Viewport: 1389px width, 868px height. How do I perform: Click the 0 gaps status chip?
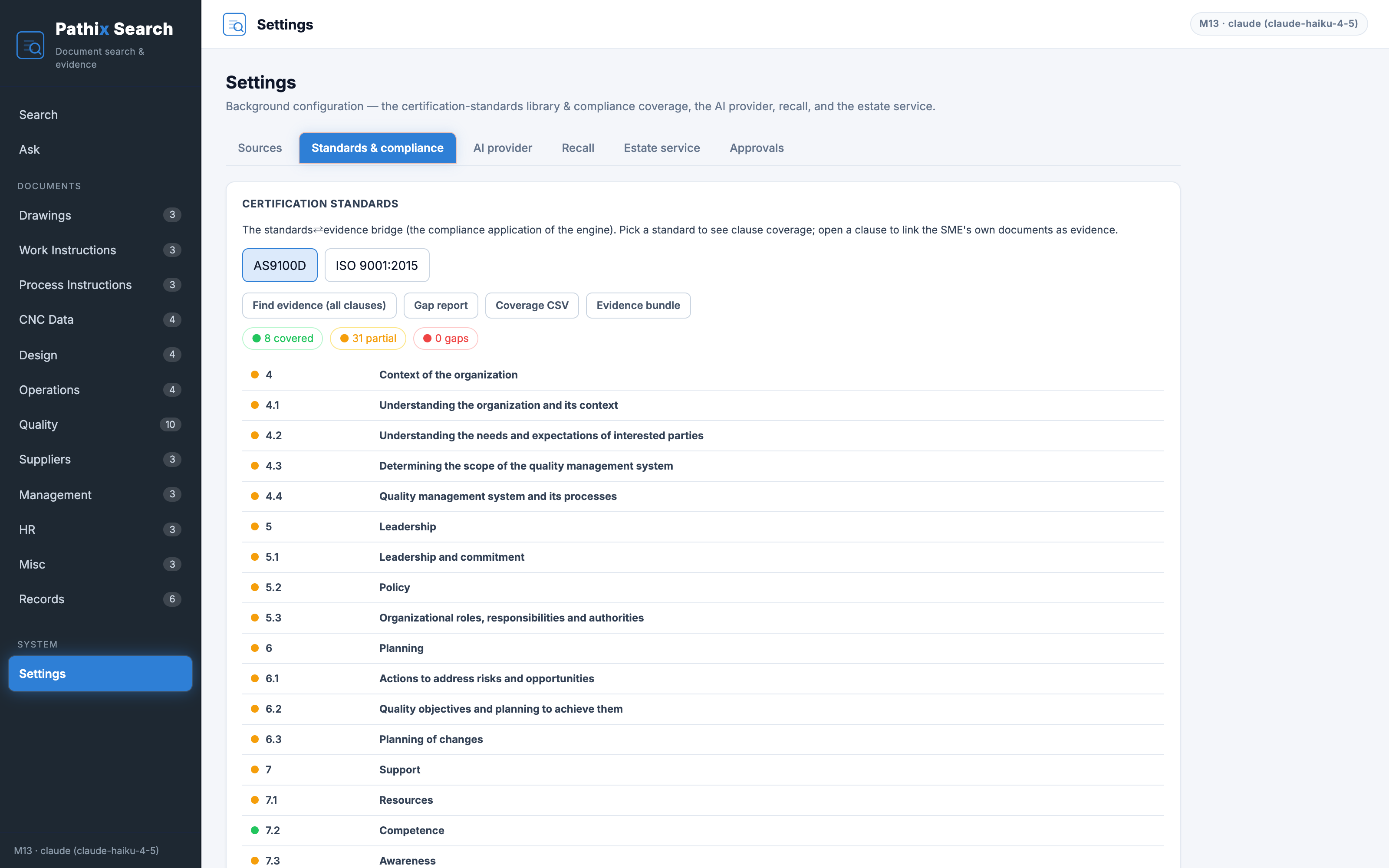click(x=445, y=339)
